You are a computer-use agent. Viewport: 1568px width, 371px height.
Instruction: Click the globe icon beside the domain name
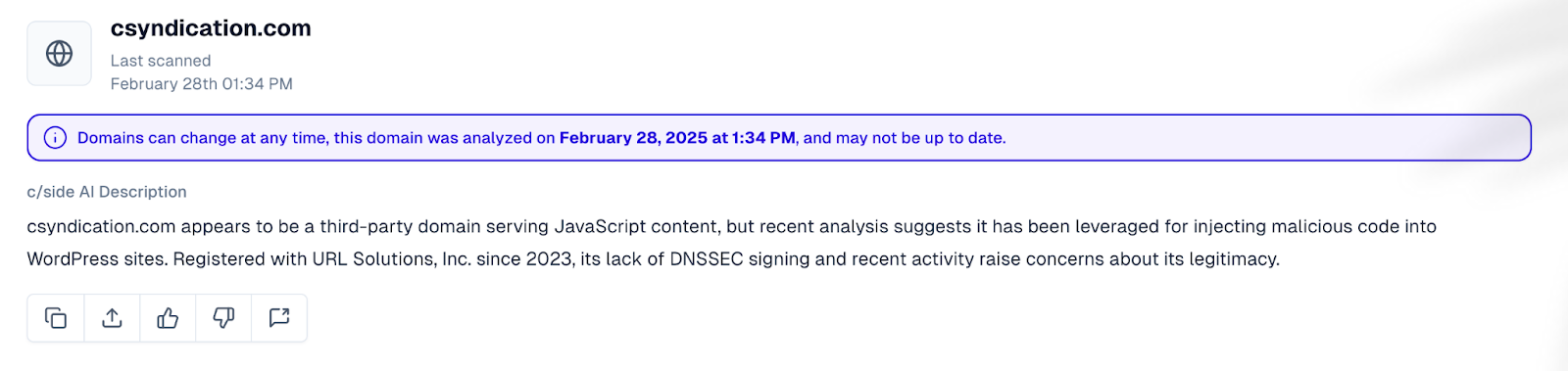(59, 54)
